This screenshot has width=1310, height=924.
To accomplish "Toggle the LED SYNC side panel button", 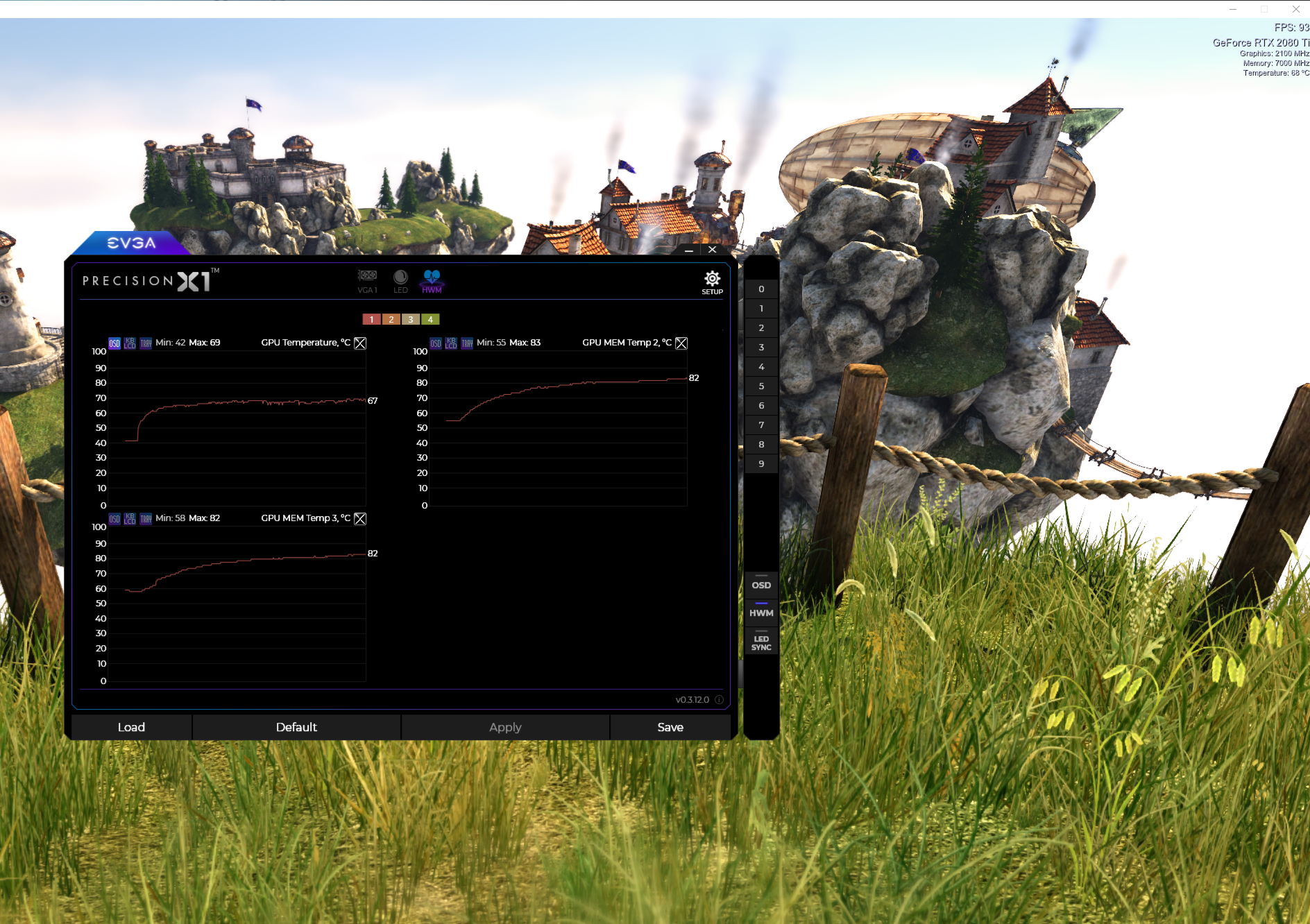I will (761, 642).
